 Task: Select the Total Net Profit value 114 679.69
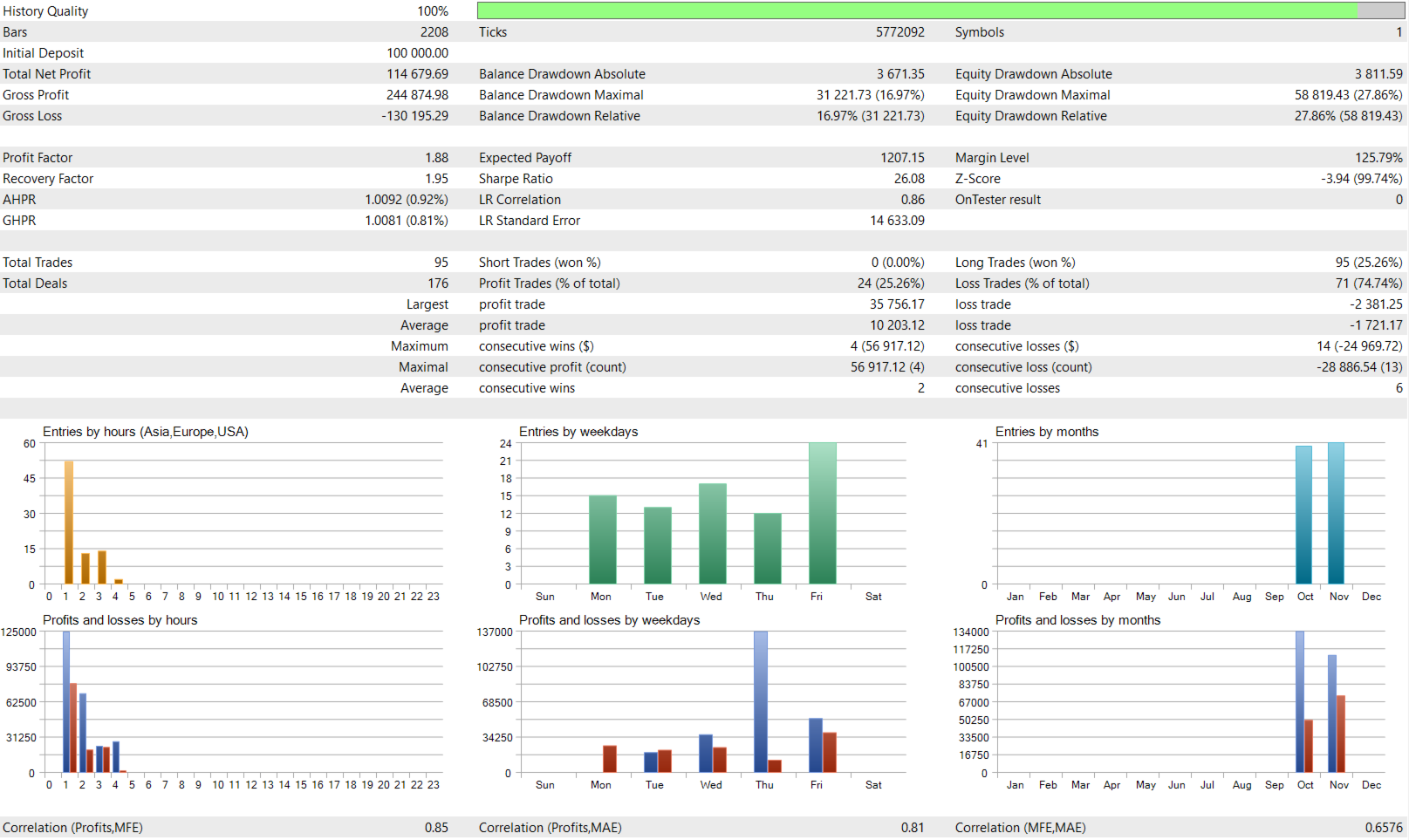click(x=417, y=74)
